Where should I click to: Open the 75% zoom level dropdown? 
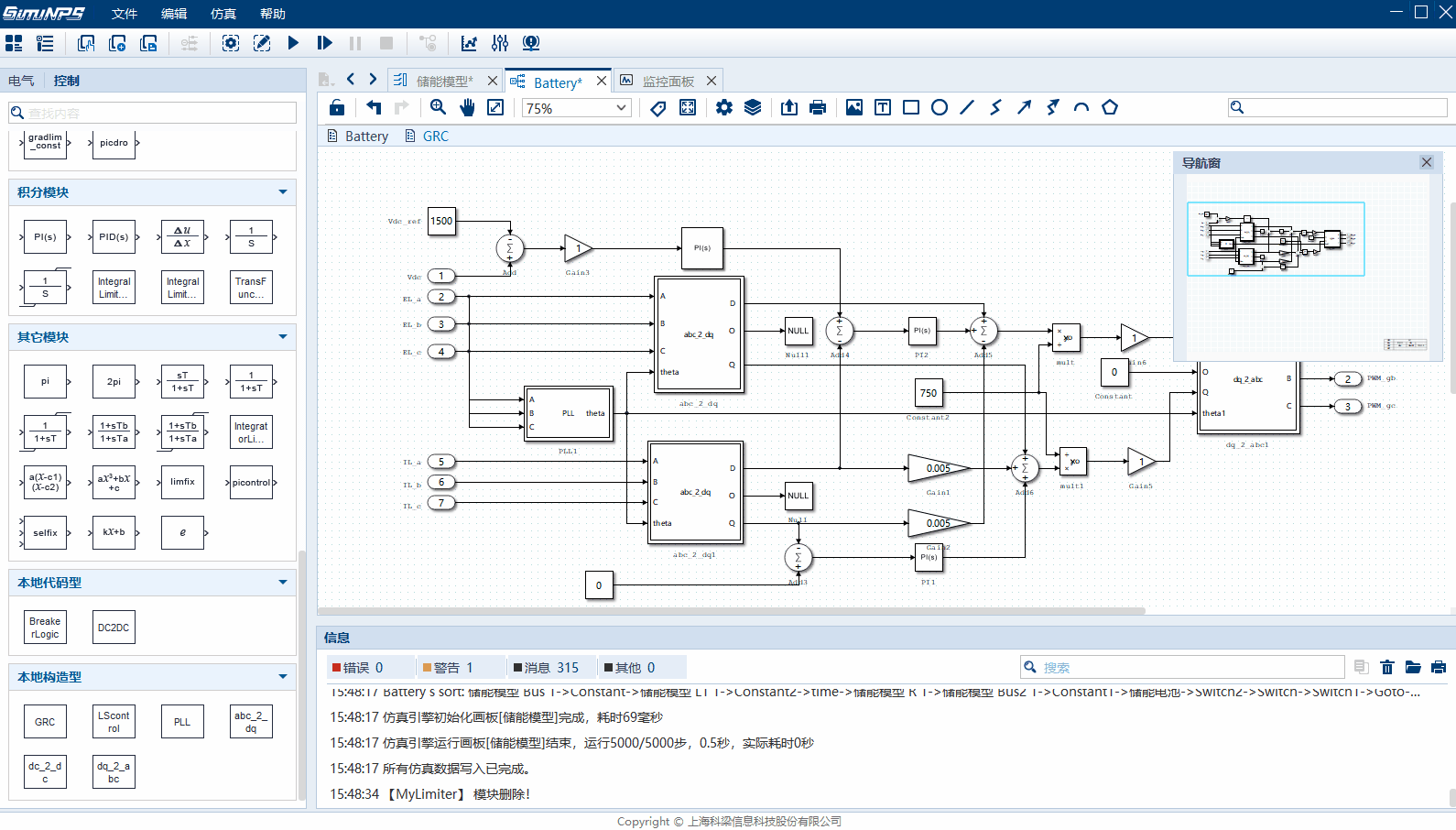577,108
